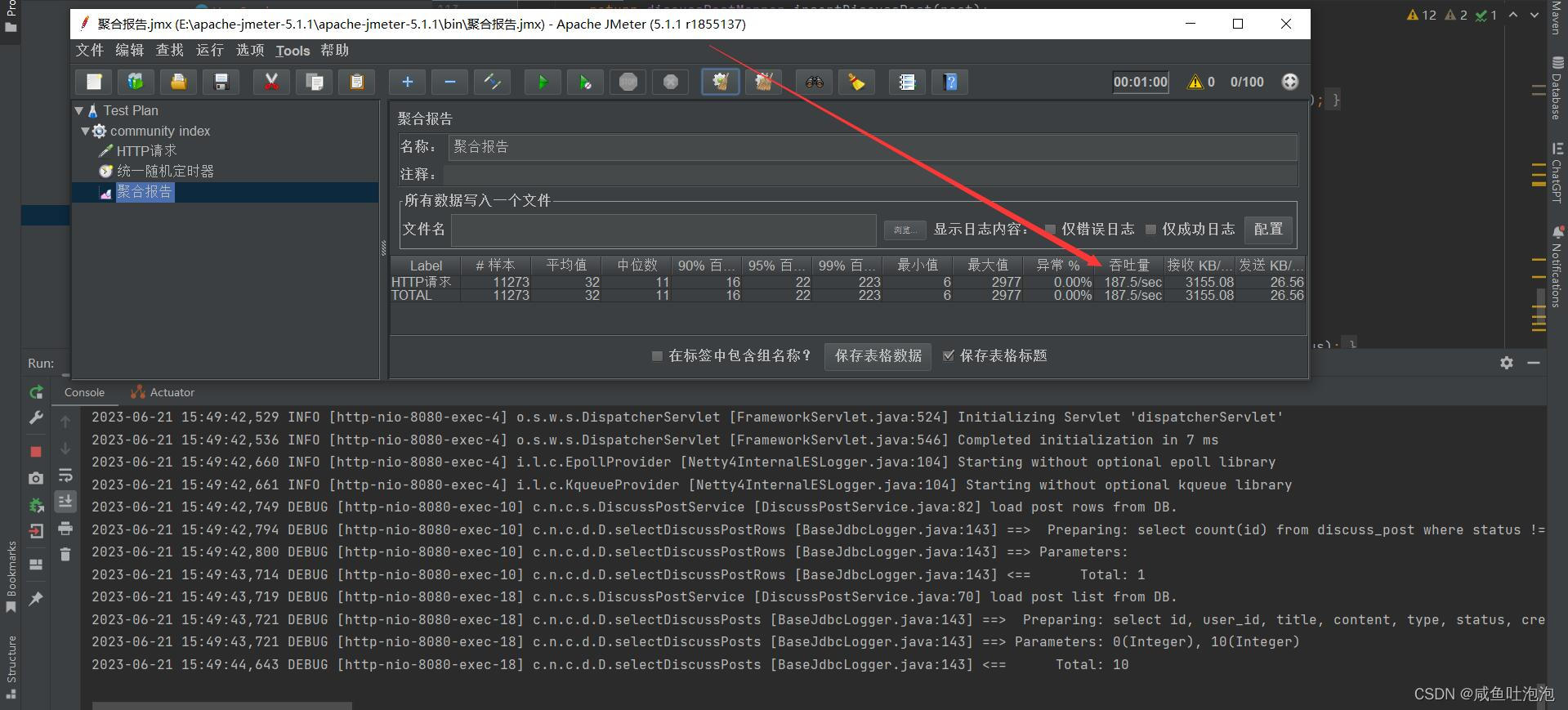Click the Run panel settings gear icon

pos(1507,363)
